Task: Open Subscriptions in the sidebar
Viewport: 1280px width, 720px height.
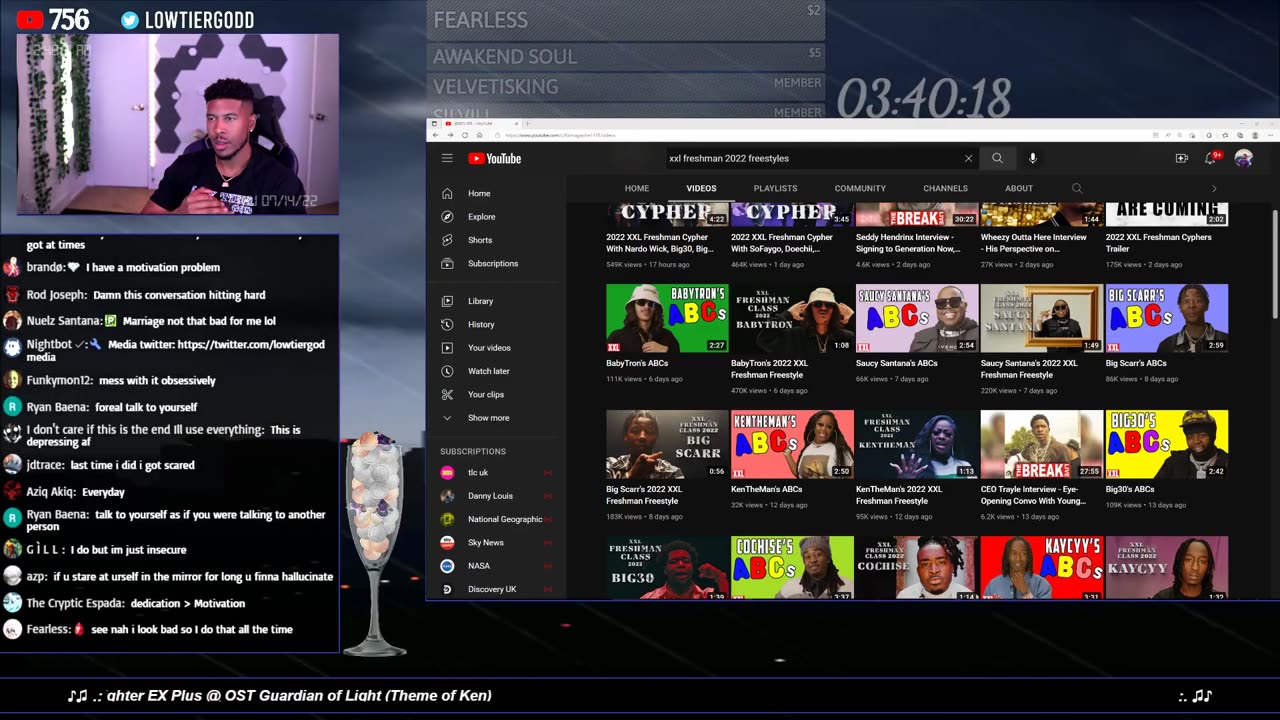Action: (496, 263)
